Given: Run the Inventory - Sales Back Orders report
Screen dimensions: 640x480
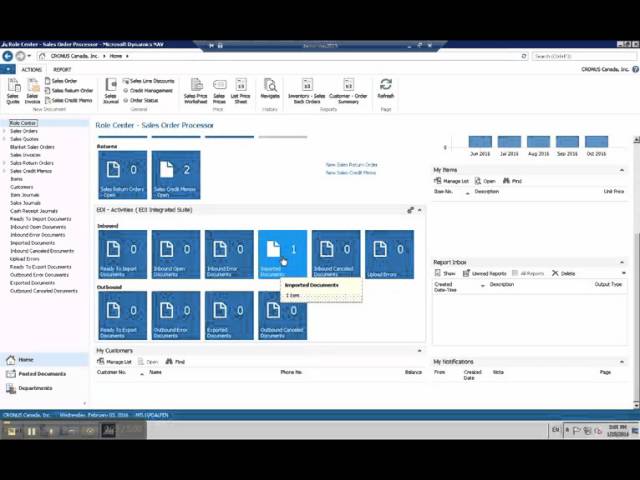Looking at the screenshot, I should (x=307, y=91).
